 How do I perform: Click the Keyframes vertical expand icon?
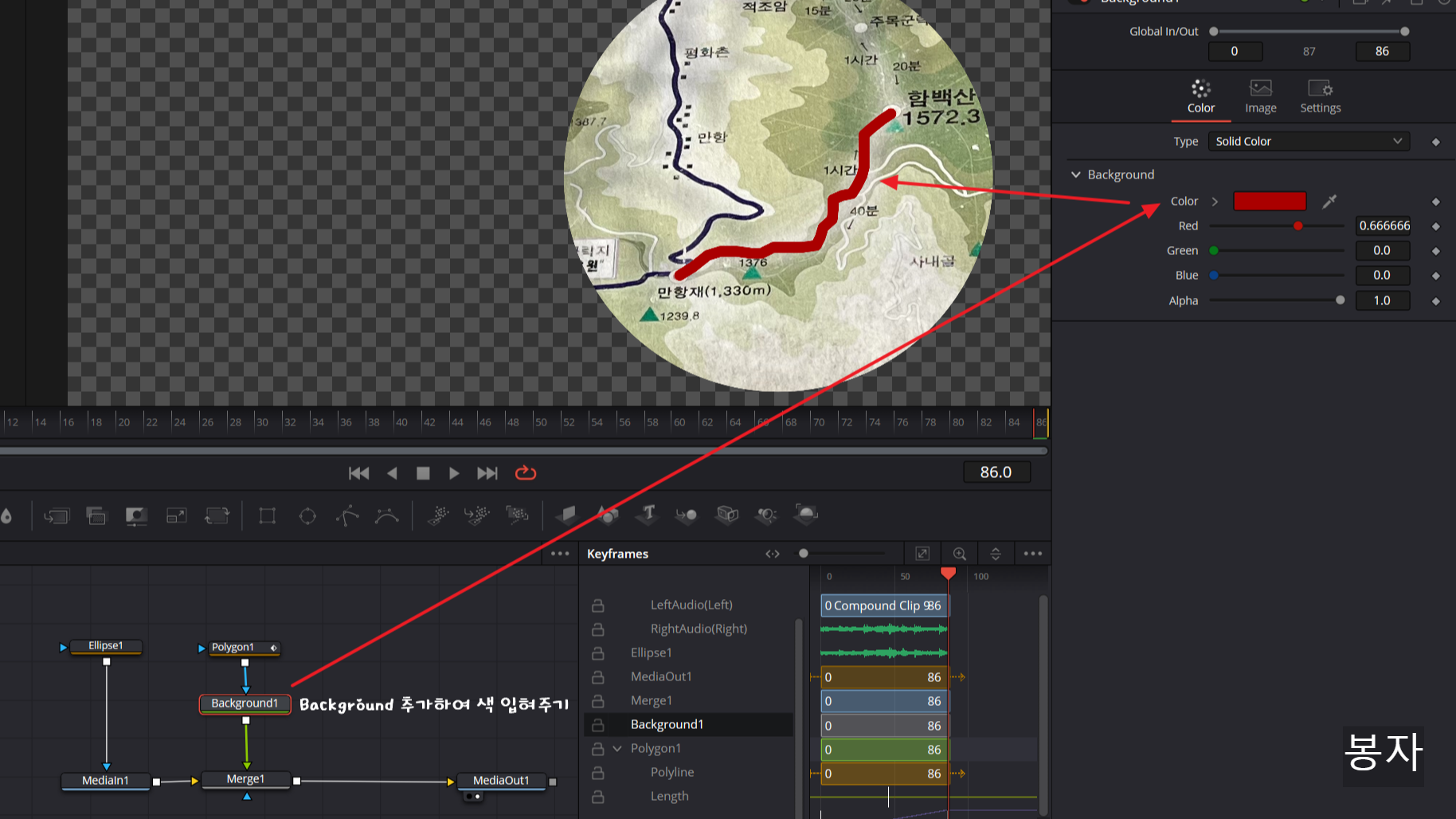click(x=996, y=554)
